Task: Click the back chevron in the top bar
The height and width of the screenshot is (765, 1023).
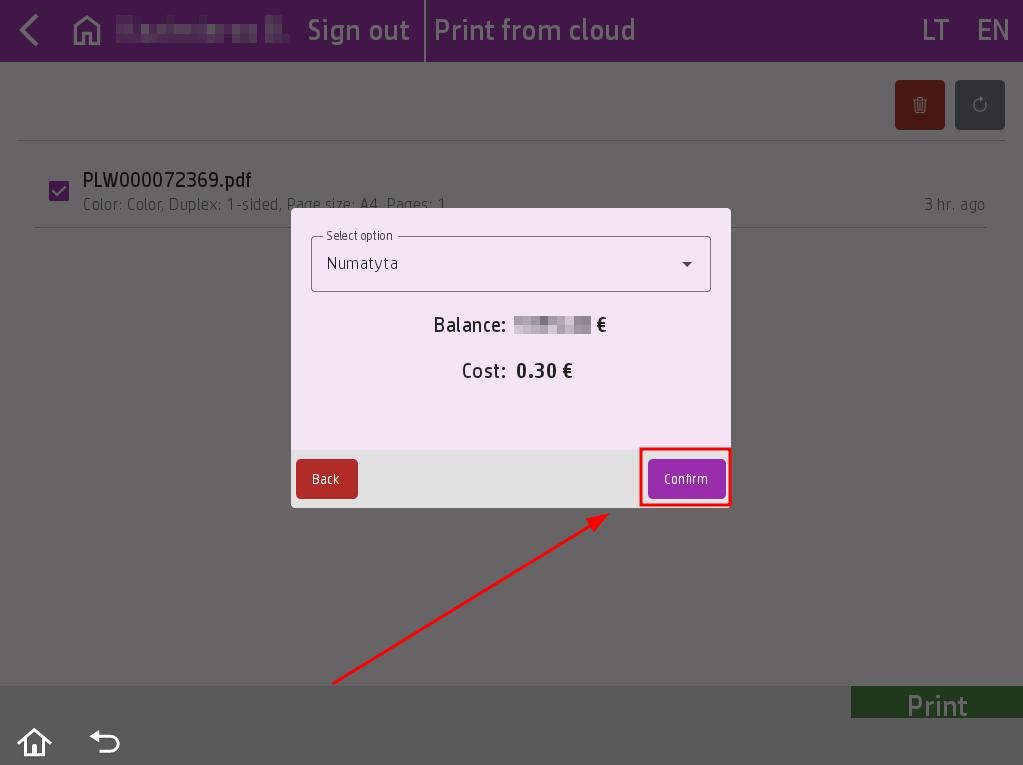Action: pos(29,30)
